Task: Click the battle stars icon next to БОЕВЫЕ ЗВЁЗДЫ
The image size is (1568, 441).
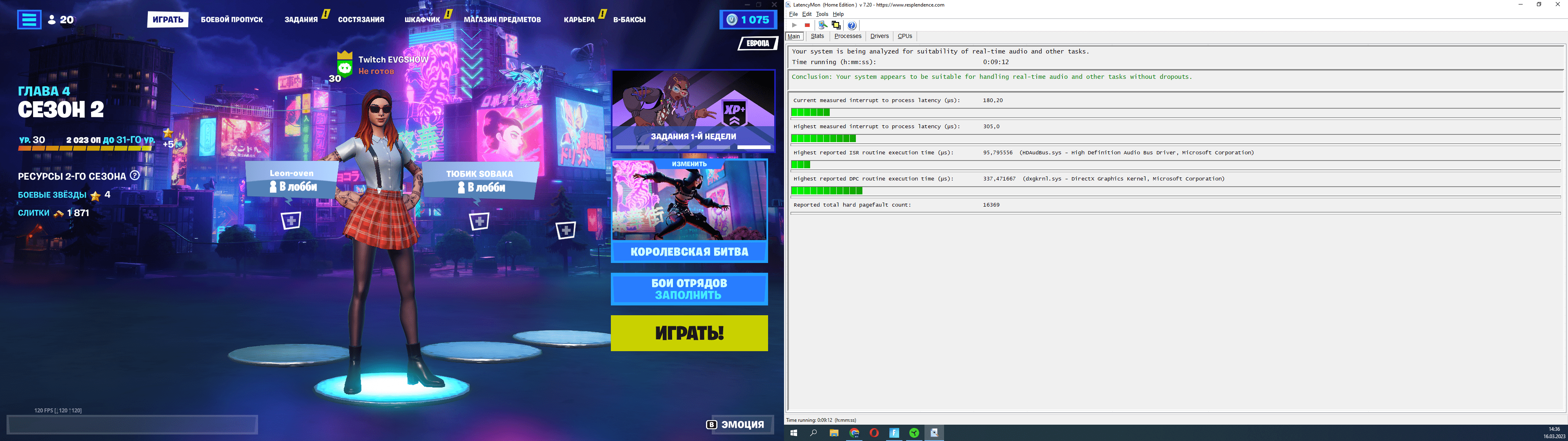Action: pos(96,196)
